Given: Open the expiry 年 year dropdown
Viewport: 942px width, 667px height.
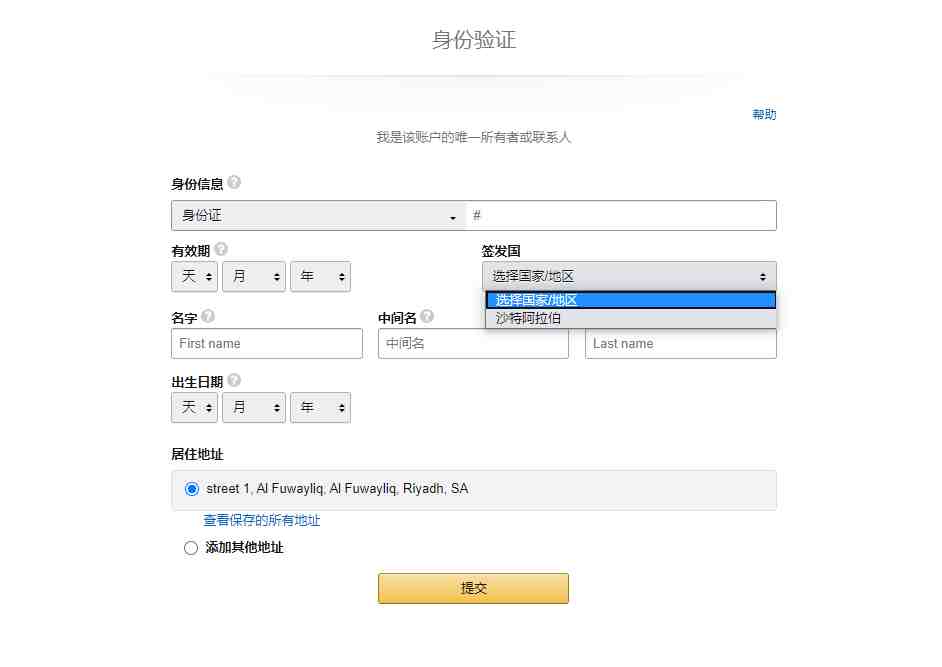Looking at the screenshot, I should click(320, 276).
